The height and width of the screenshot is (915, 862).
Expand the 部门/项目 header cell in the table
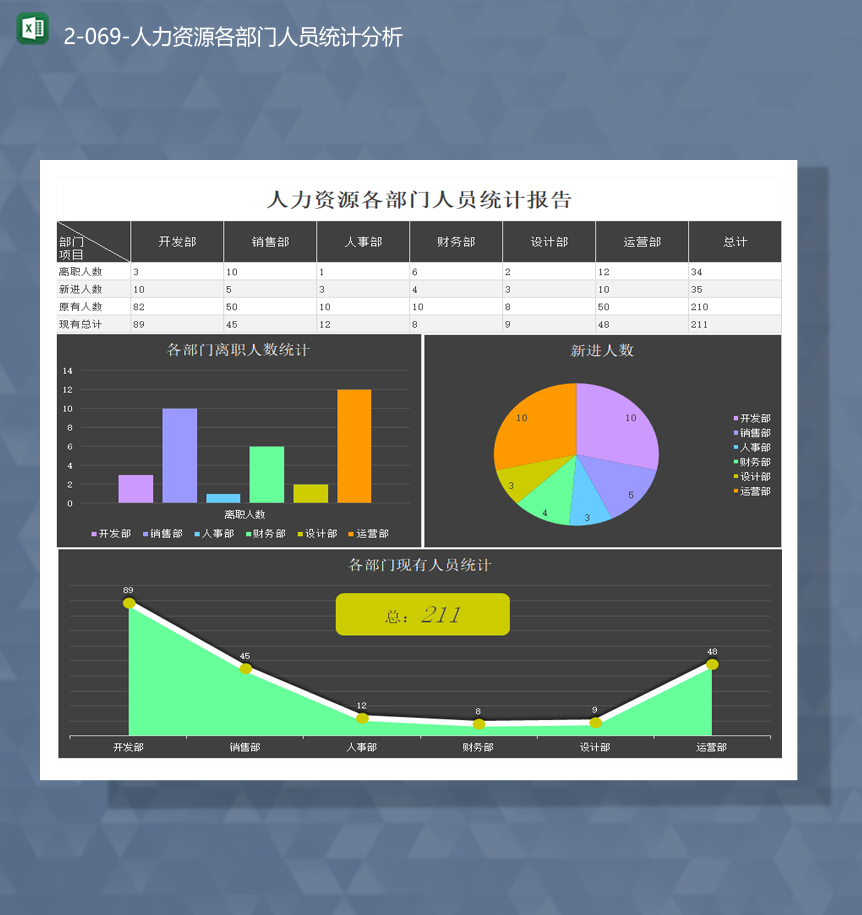coord(93,241)
